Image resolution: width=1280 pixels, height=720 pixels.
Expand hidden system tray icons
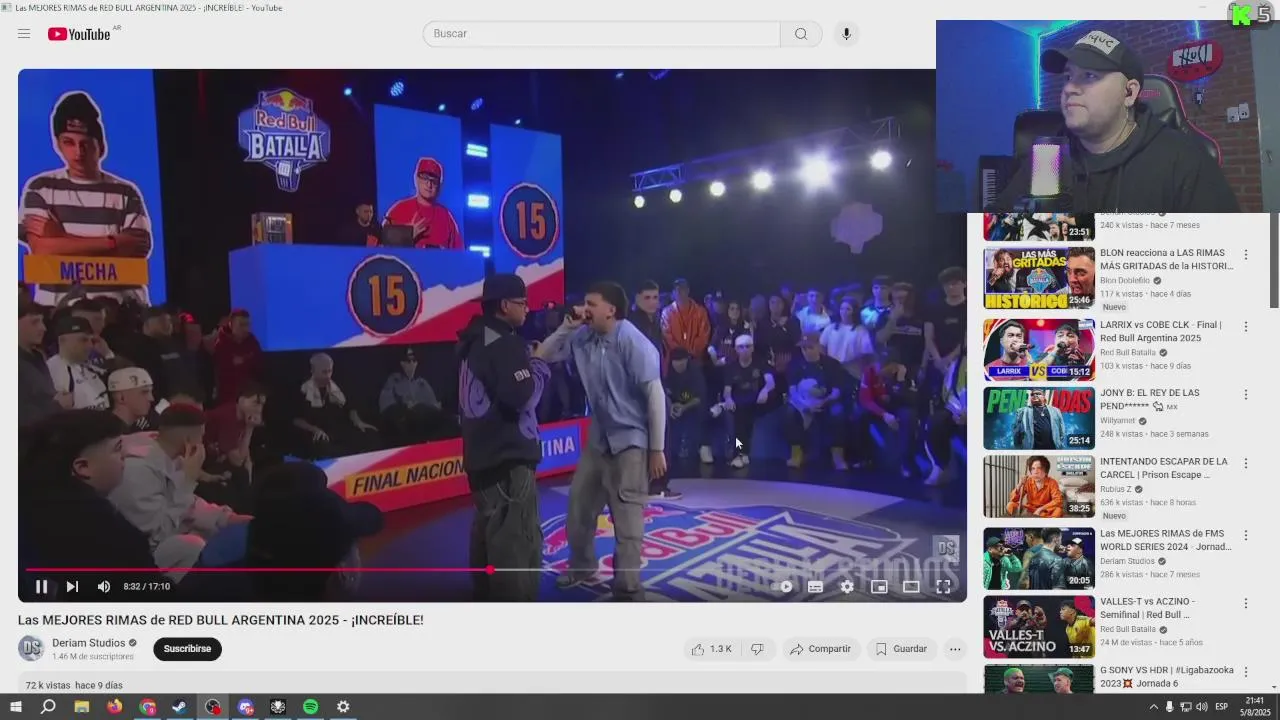tap(1153, 707)
